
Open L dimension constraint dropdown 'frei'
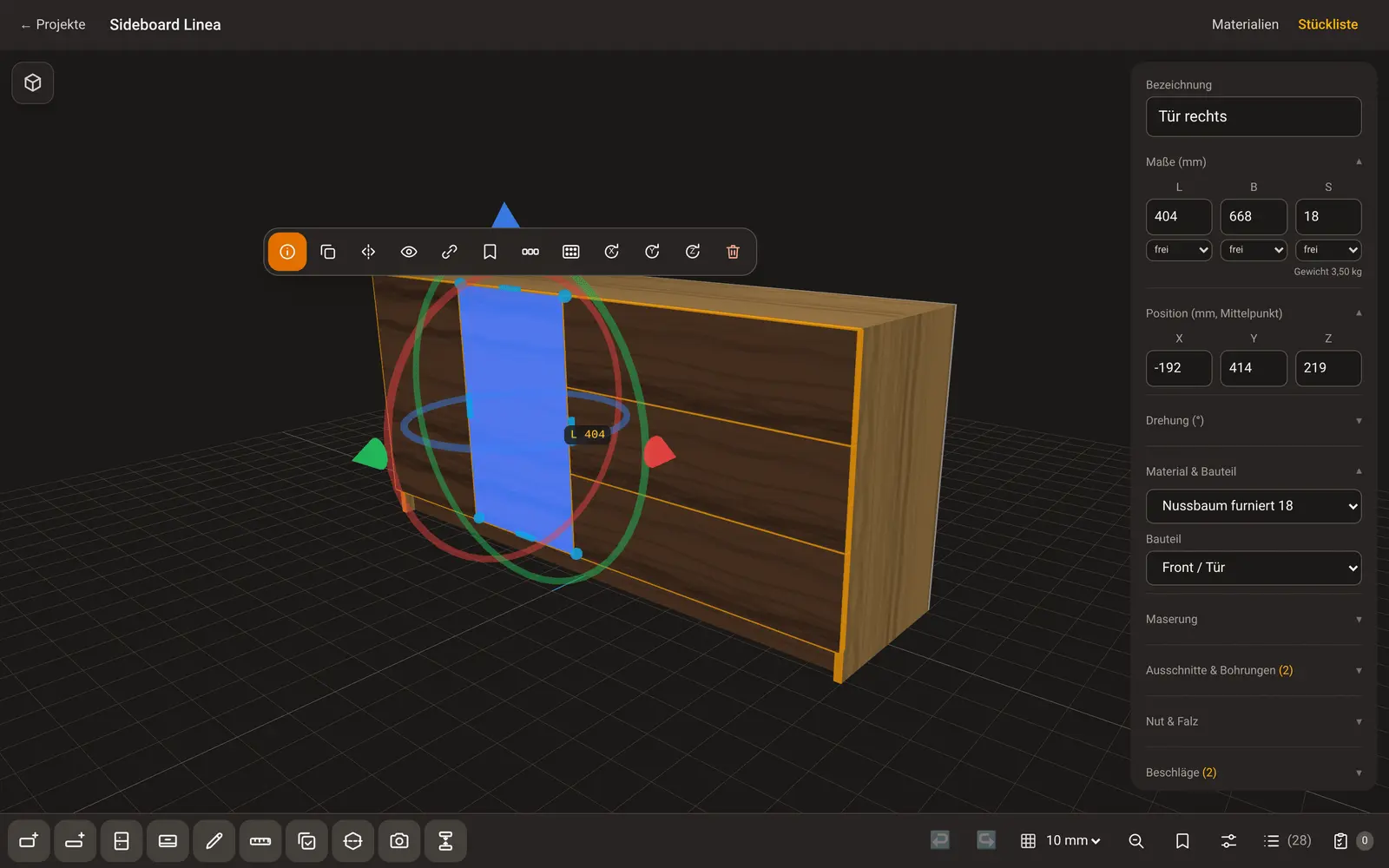[x=1179, y=250]
